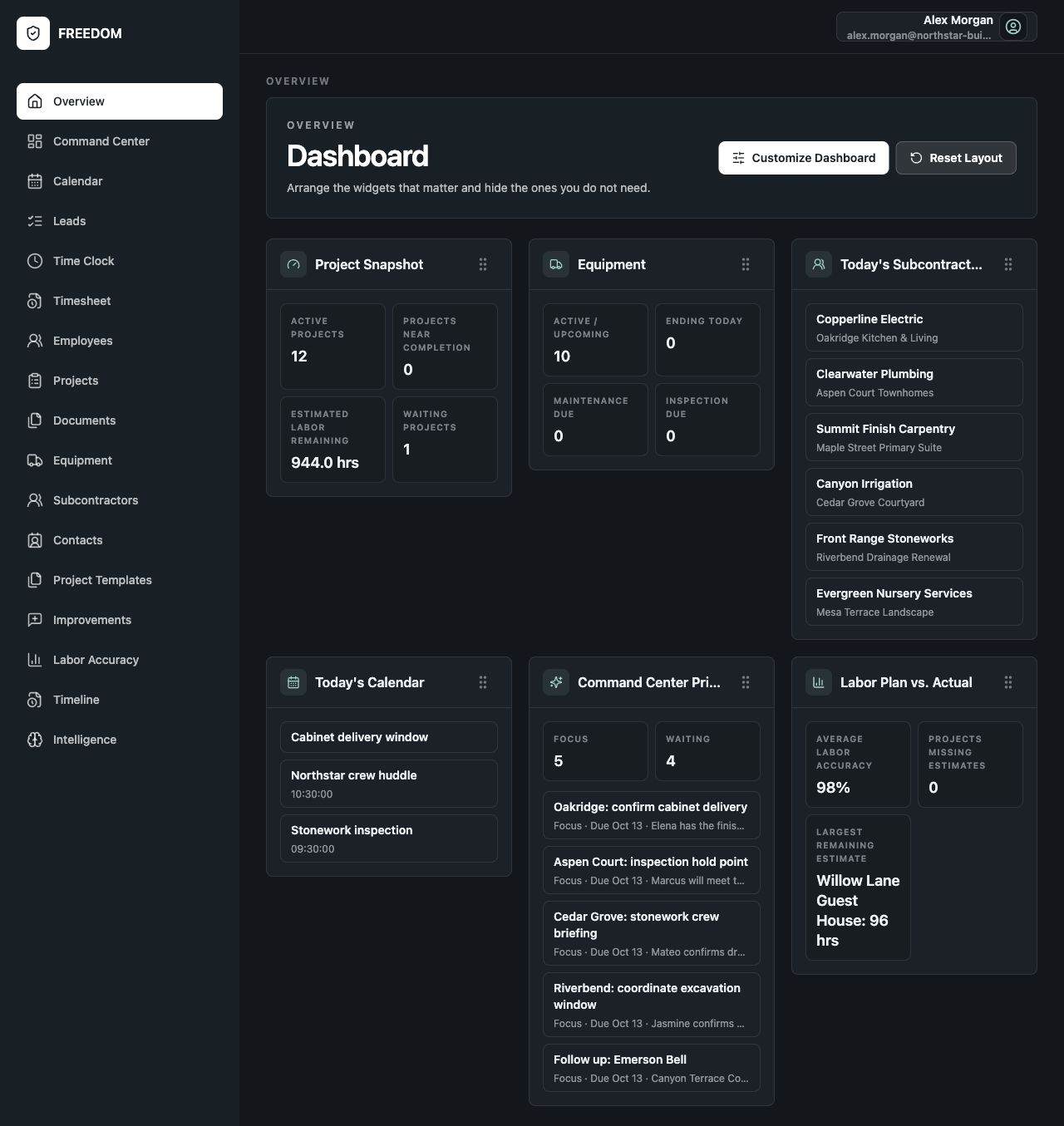Open Oakridge: confirm cabinet delivery task
Screen dimensions: 1064x1126
tap(652, 815)
